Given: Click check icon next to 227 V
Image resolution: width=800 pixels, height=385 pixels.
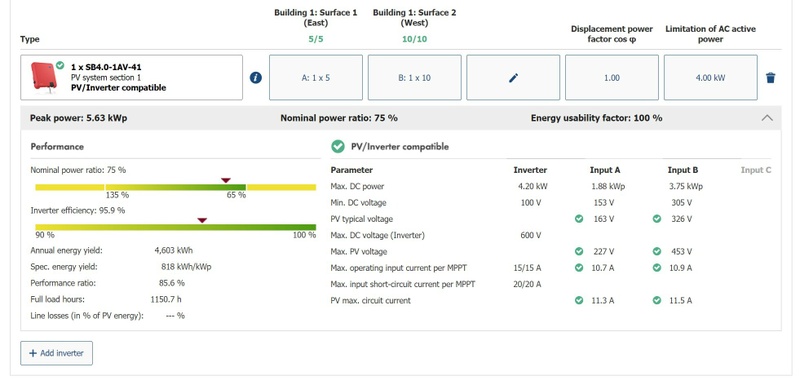Looking at the screenshot, I should coord(579,251).
